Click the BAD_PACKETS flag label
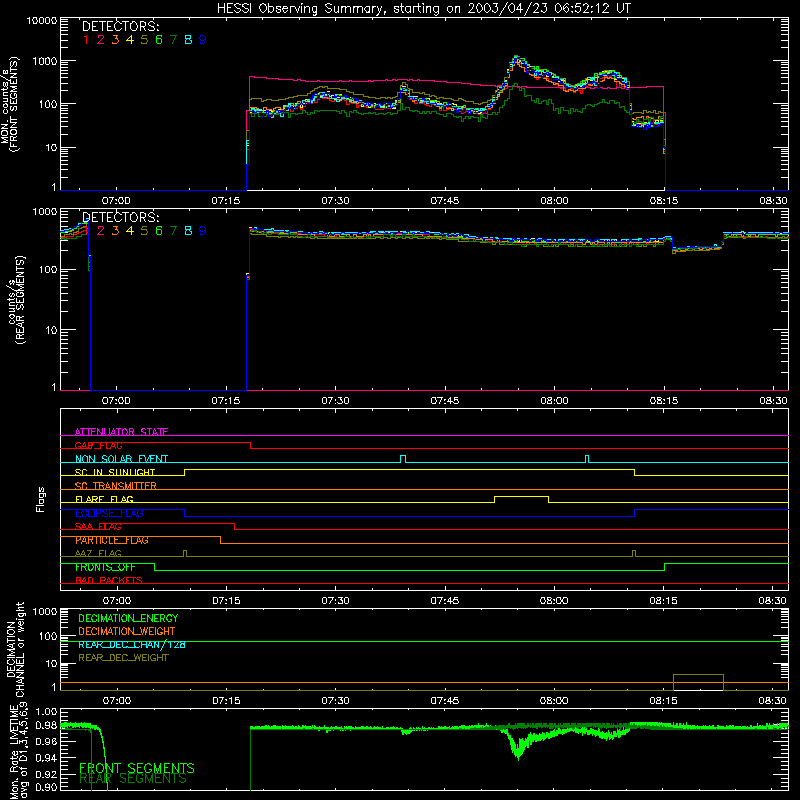 coord(109,581)
